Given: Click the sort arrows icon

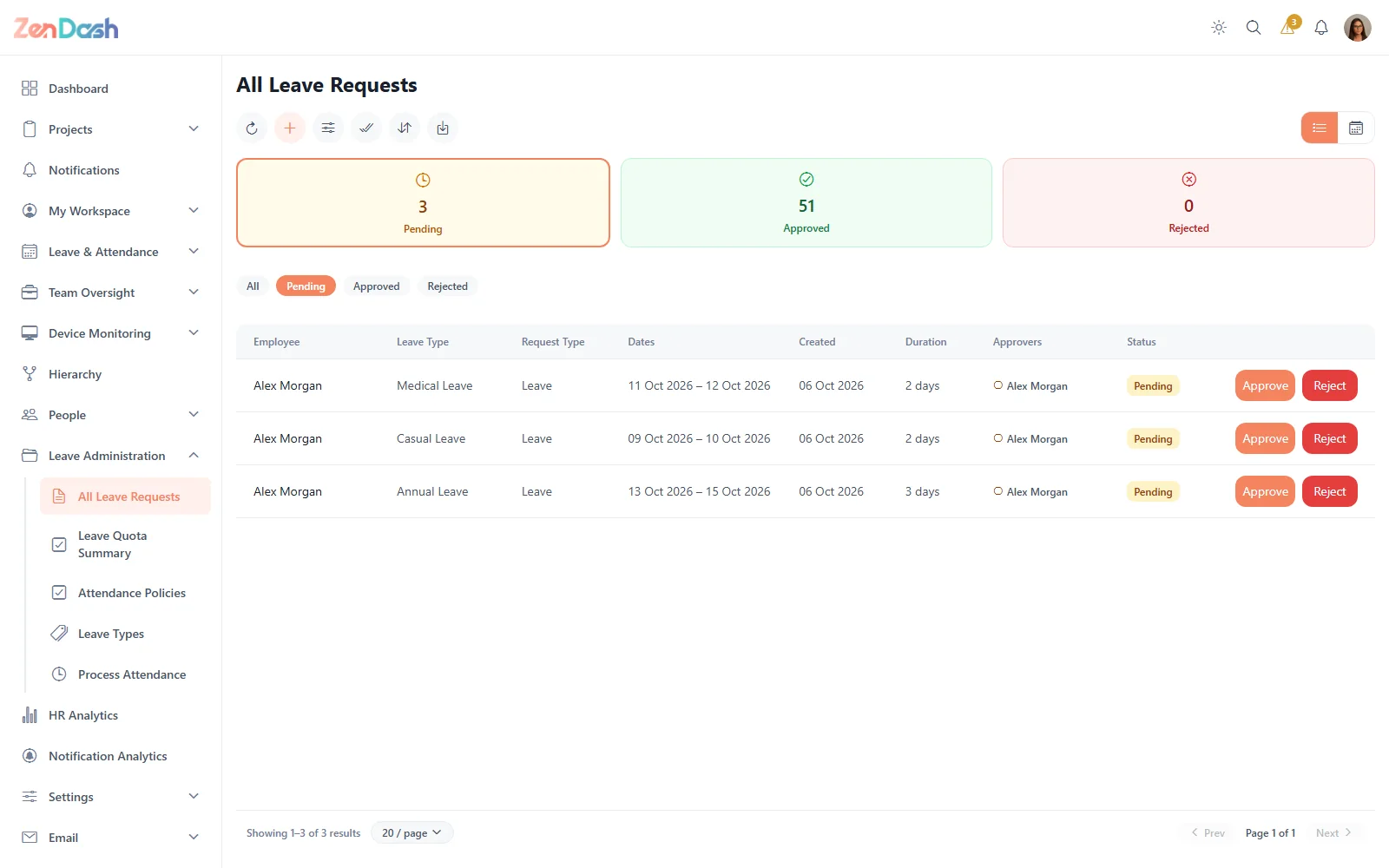Looking at the screenshot, I should coord(405,128).
